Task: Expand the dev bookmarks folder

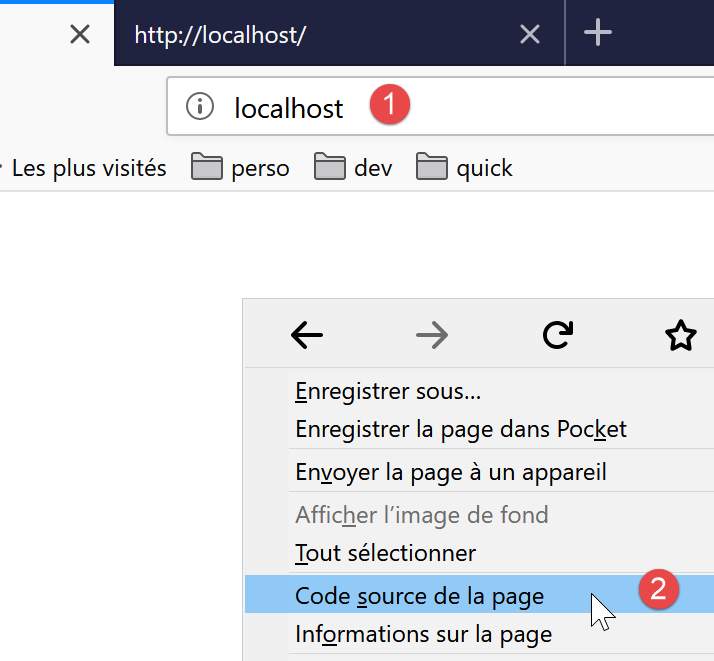Action: pyautogui.click(x=353, y=167)
